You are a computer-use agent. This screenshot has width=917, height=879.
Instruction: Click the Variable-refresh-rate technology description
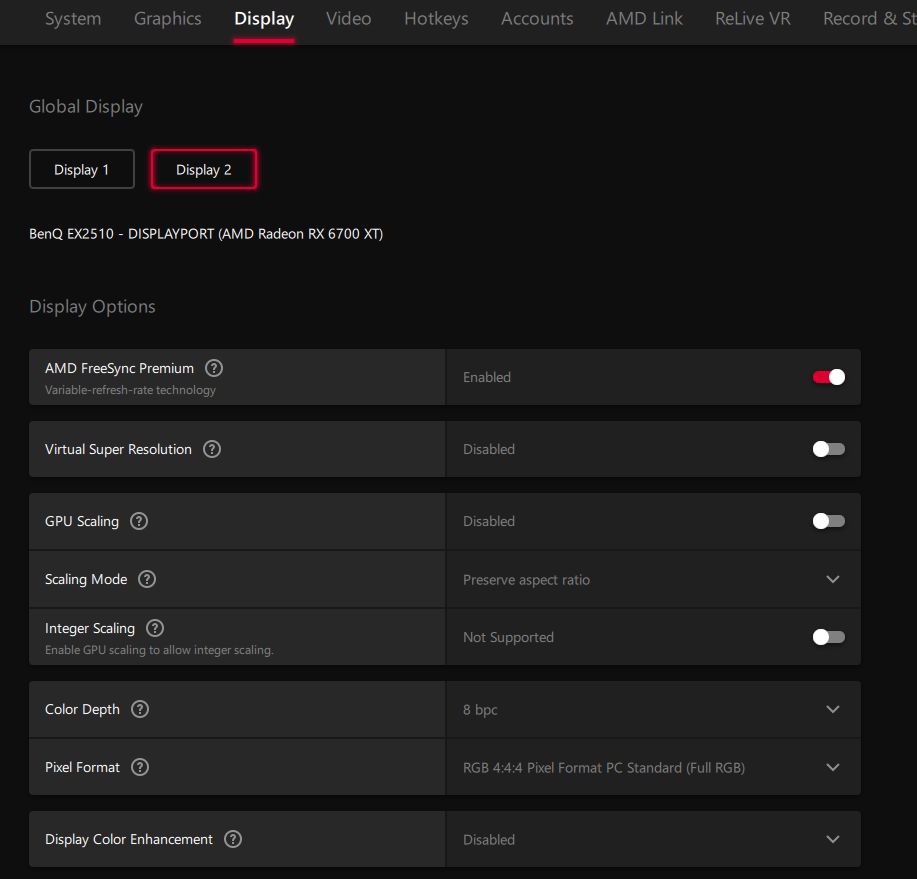point(130,390)
